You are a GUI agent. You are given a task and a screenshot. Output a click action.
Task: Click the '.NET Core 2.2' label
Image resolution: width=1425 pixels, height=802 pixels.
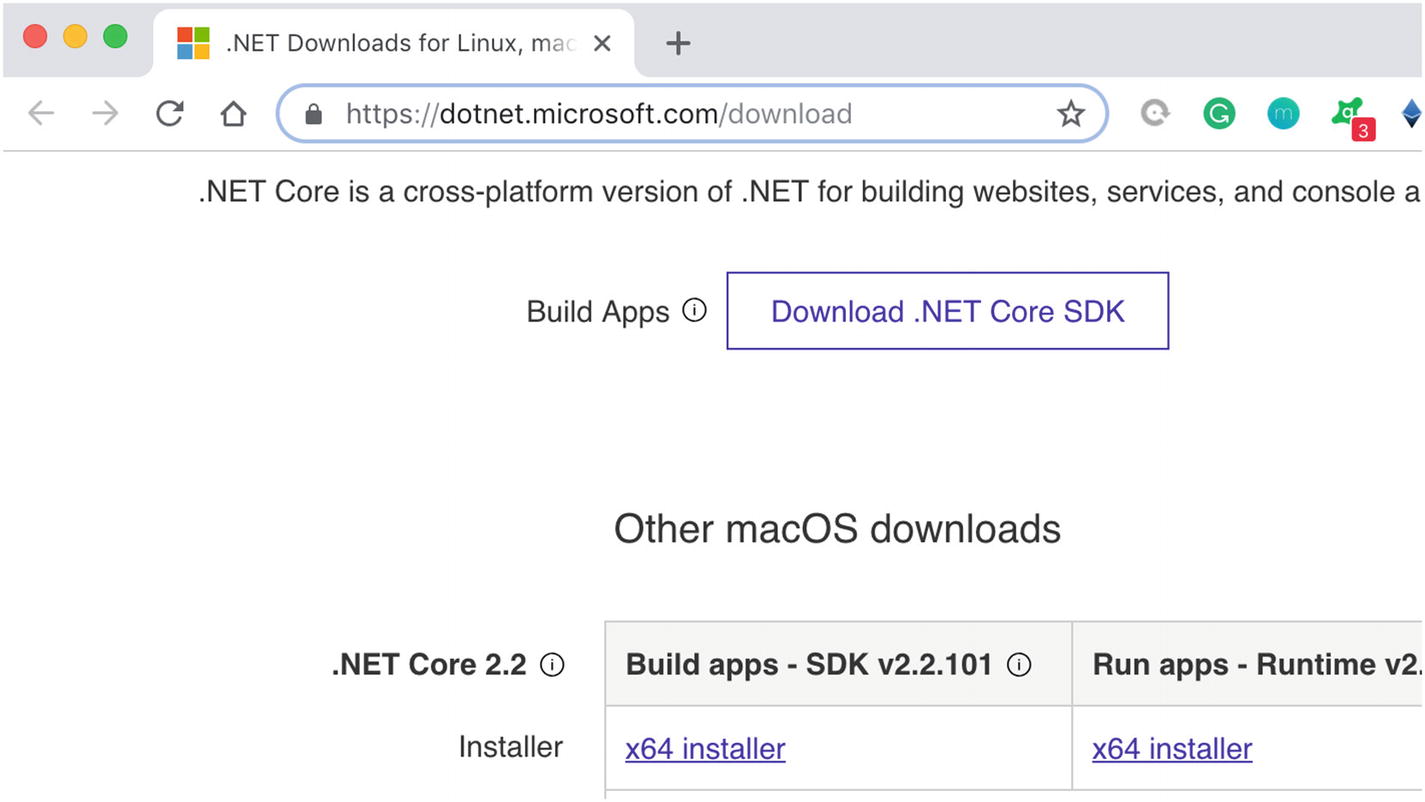[429, 664]
